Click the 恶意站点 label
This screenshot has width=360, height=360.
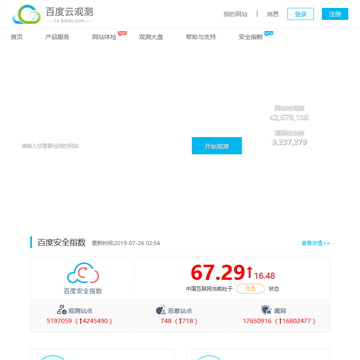pyautogui.click(x=180, y=311)
